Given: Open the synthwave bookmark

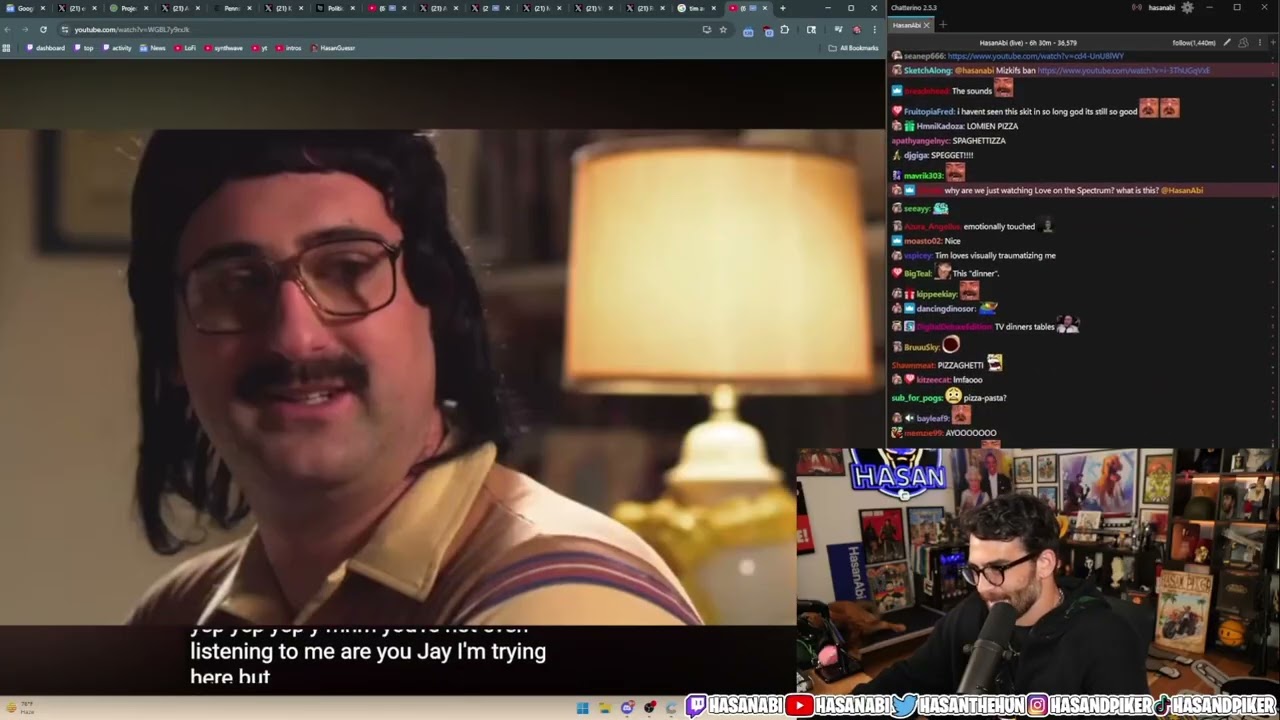Looking at the screenshot, I should coord(223,48).
